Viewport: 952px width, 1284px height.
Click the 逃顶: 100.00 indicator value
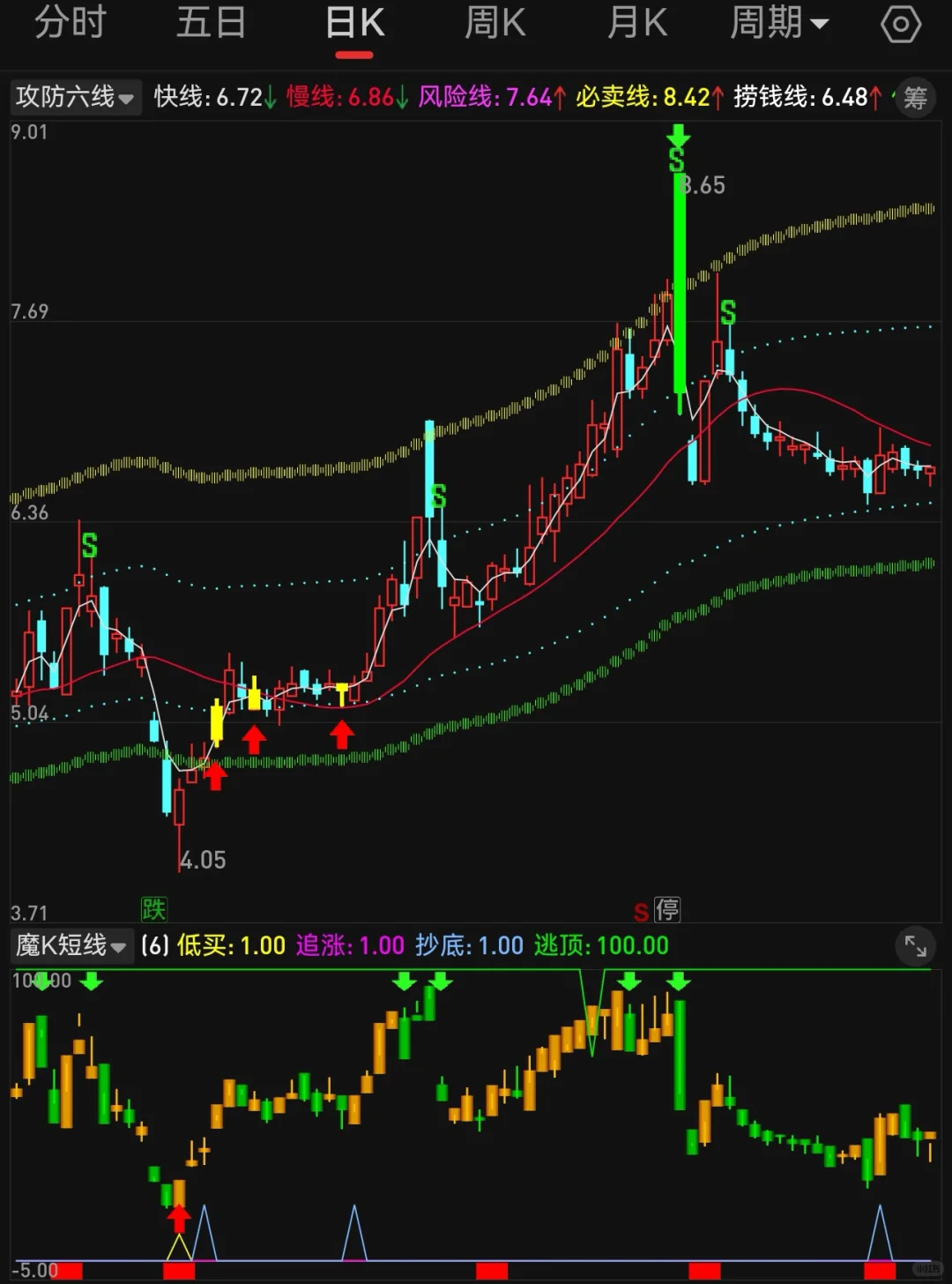[601, 945]
